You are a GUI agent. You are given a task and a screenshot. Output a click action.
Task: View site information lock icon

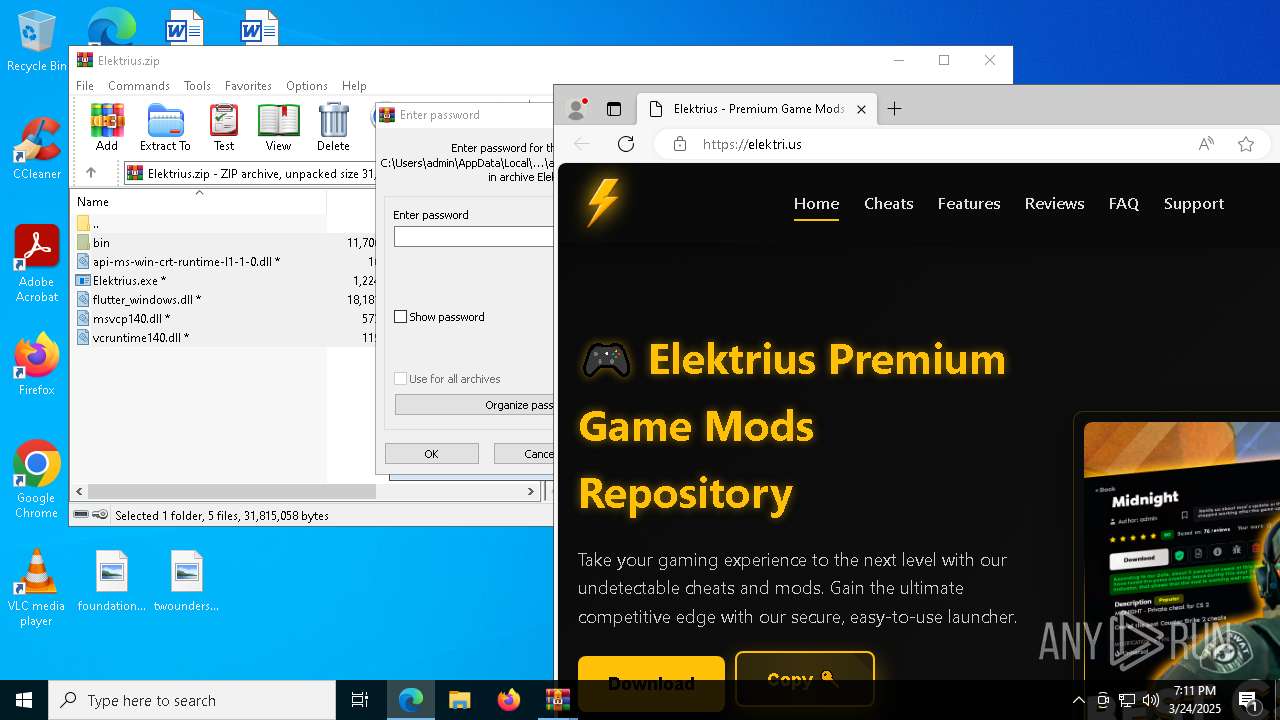point(680,144)
